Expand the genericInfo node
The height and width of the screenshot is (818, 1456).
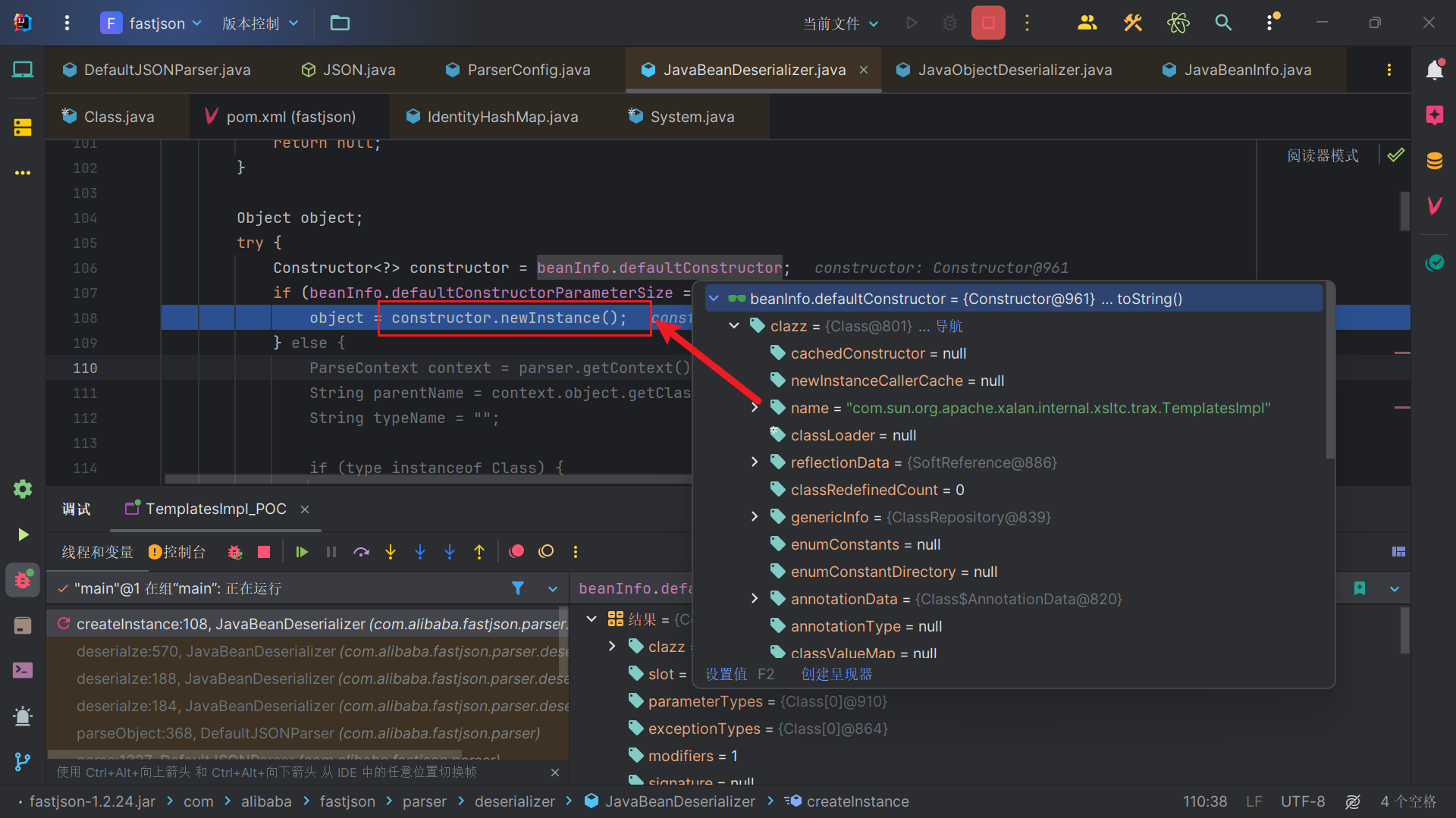click(x=755, y=517)
